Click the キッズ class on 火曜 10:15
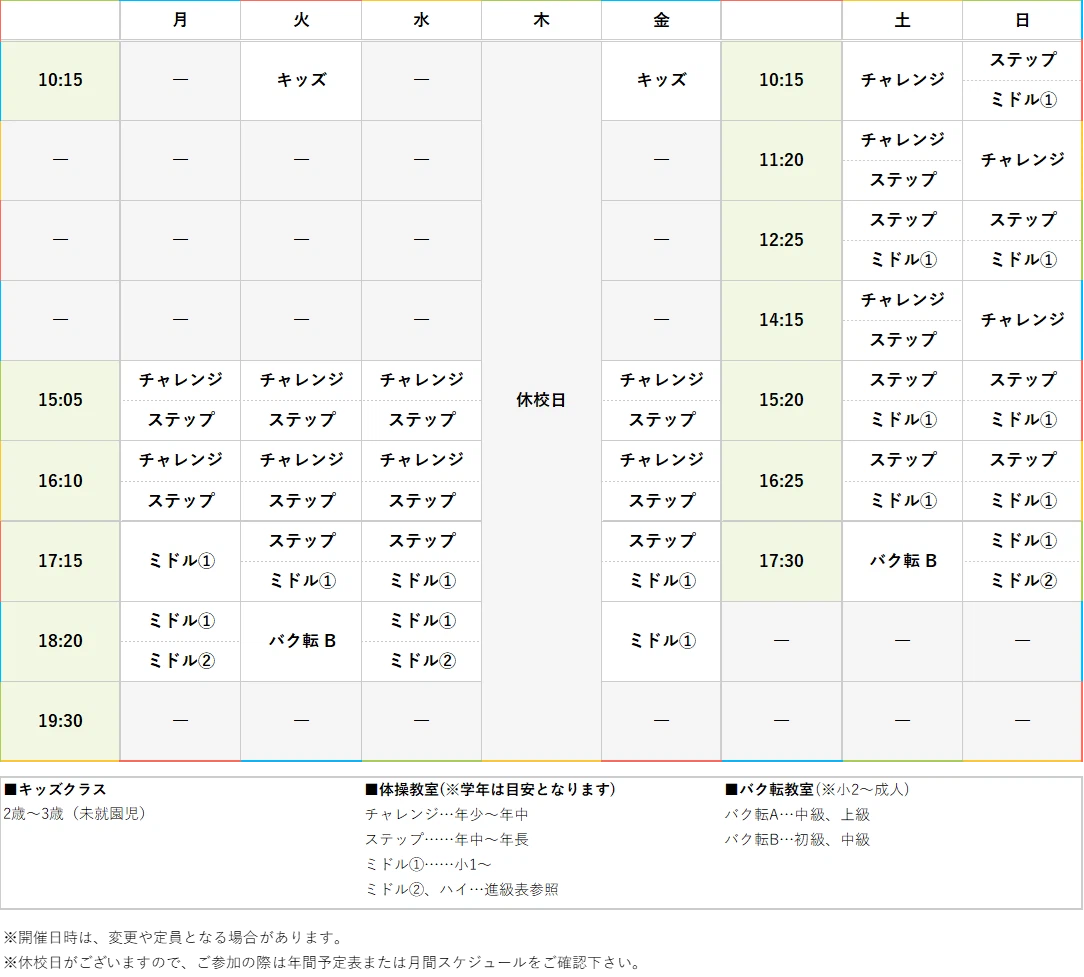Viewport: 1084px width, 977px height. pyautogui.click(x=300, y=80)
